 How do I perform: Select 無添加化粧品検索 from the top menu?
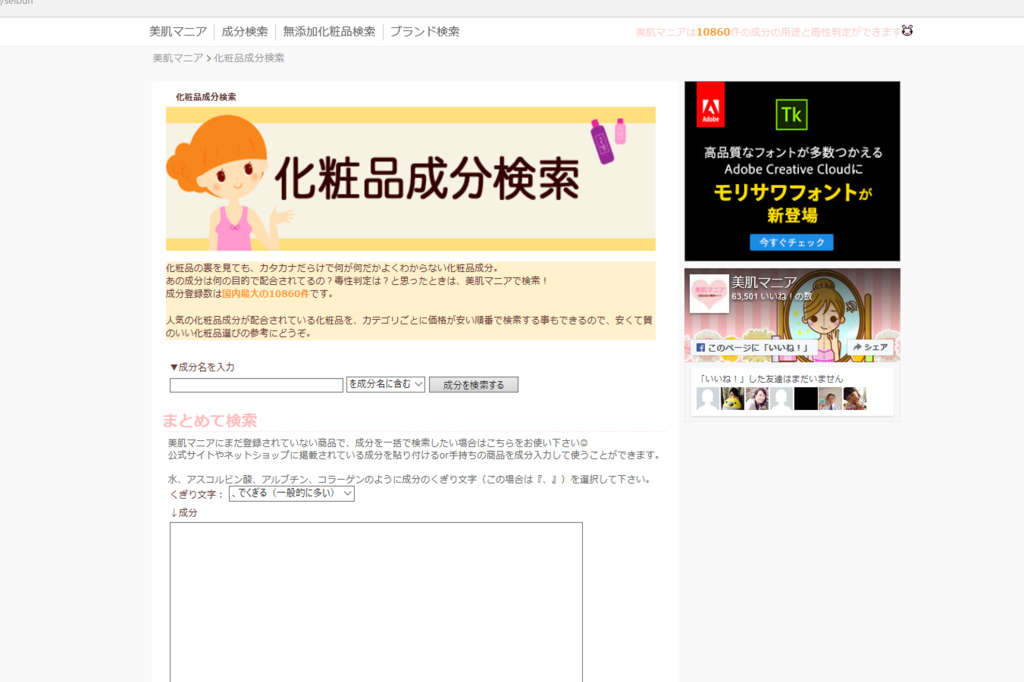[329, 32]
